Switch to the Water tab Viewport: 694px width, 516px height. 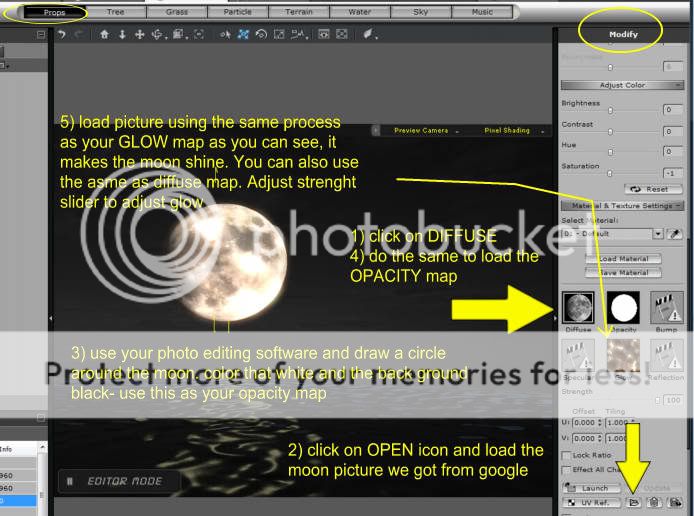(x=360, y=12)
